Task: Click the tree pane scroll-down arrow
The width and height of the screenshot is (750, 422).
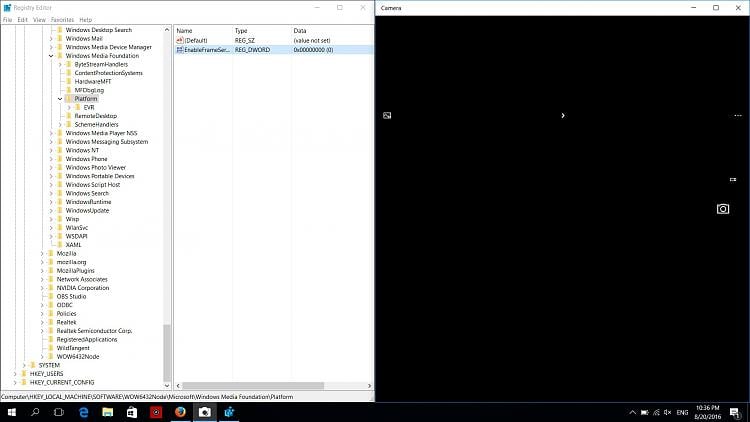Action: tap(167, 386)
